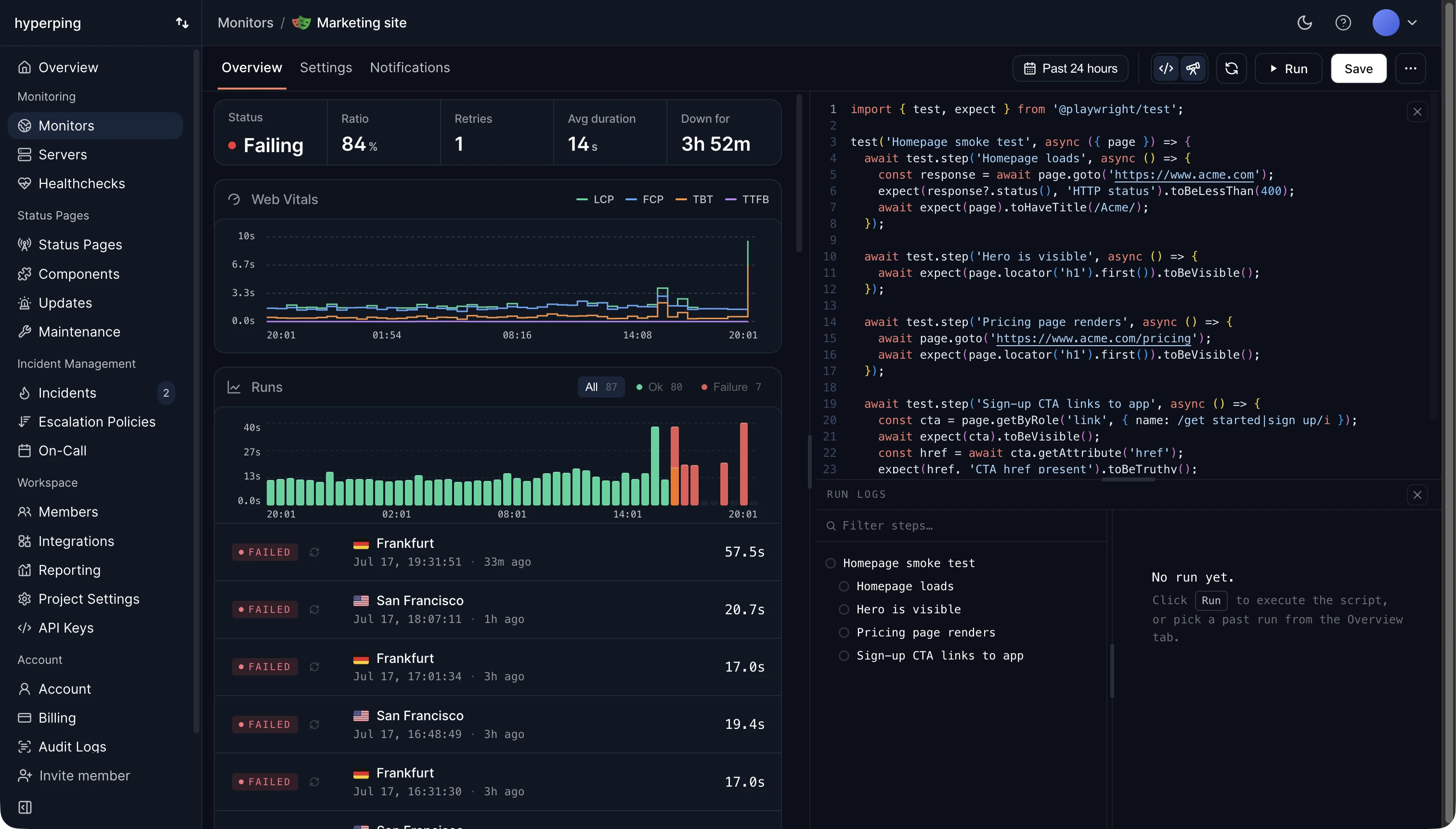
Task: Open API Keys in sidebar
Action: pos(95,627)
